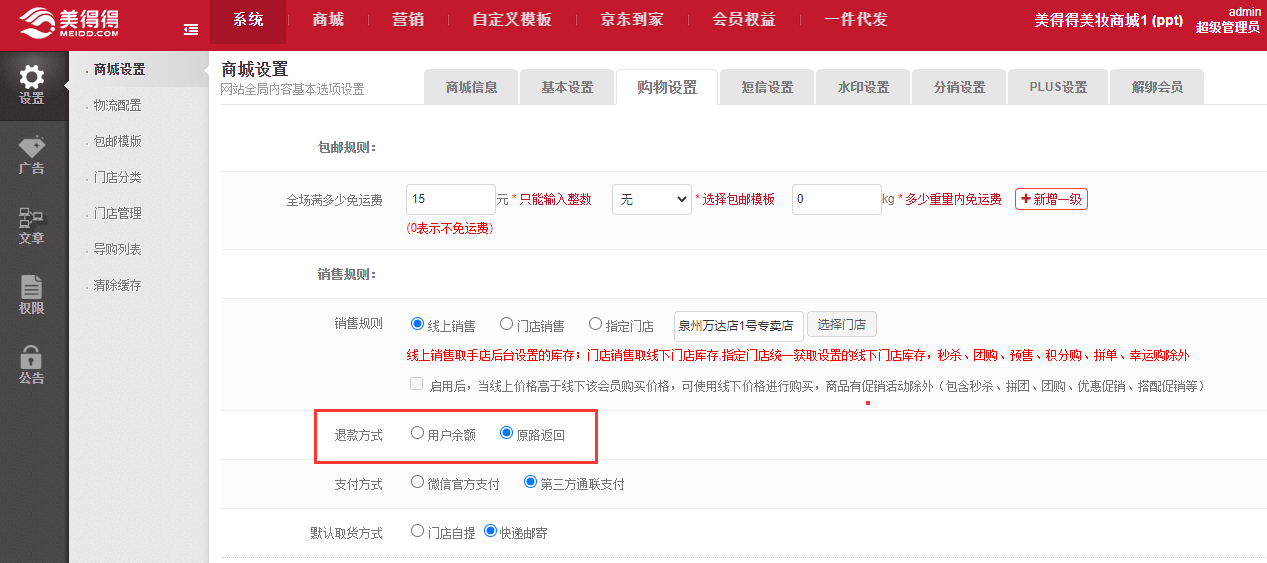Open the 包邮模板 dropdown showing 无
1267x563 pixels.
(x=651, y=199)
